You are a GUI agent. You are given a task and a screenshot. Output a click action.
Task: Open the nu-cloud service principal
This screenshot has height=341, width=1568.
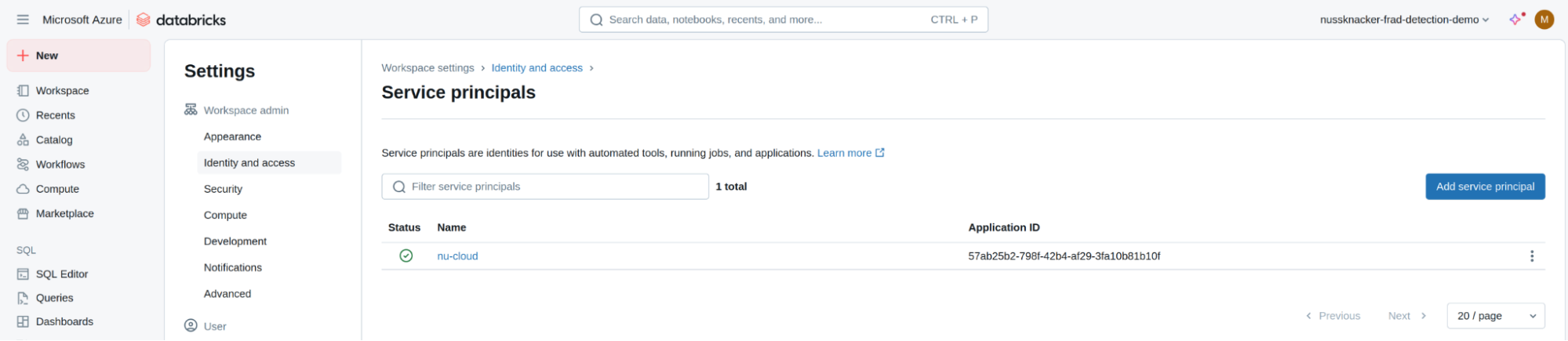click(x=457, y=256)
